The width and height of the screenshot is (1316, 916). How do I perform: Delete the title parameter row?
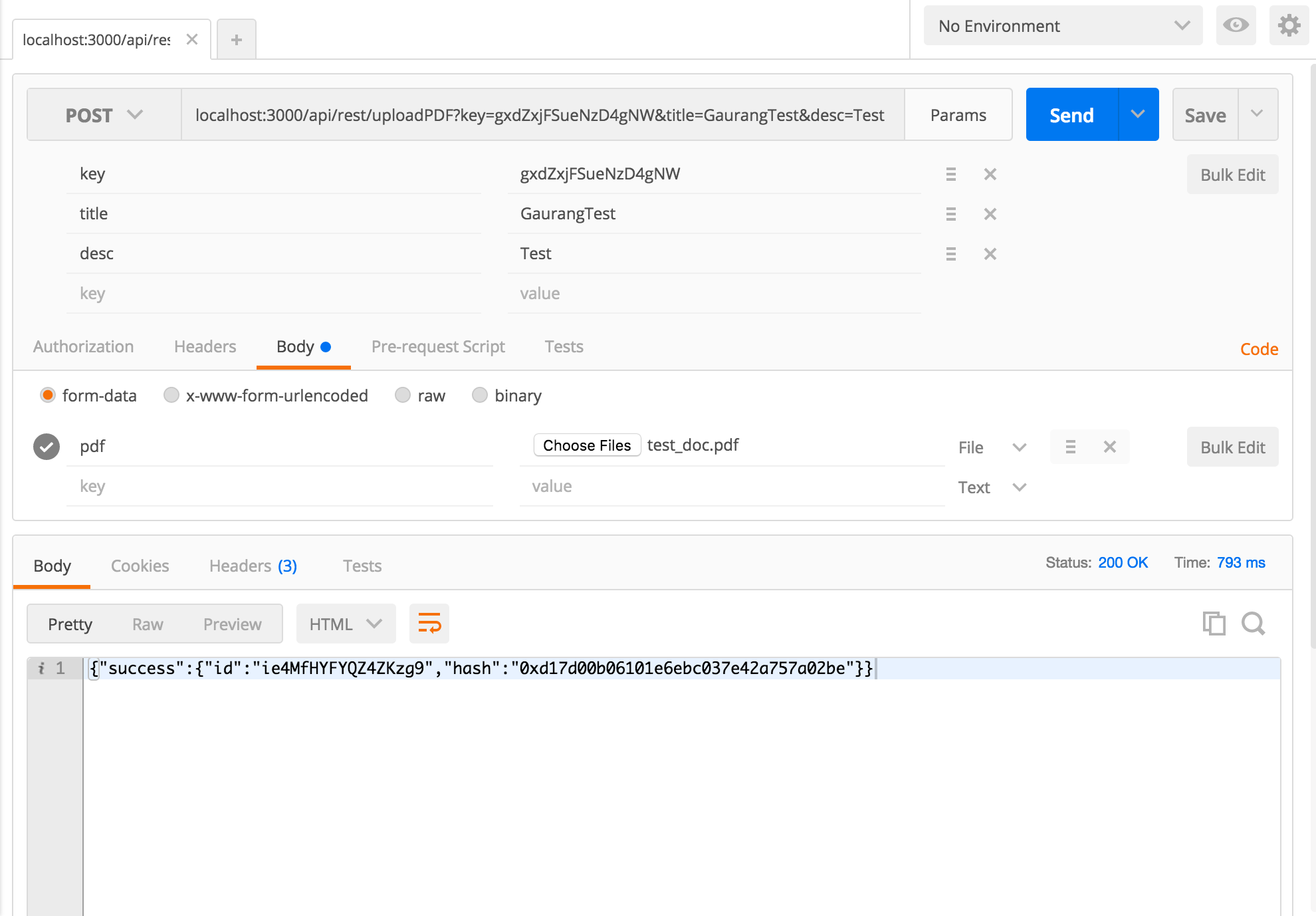coord(990,214)
